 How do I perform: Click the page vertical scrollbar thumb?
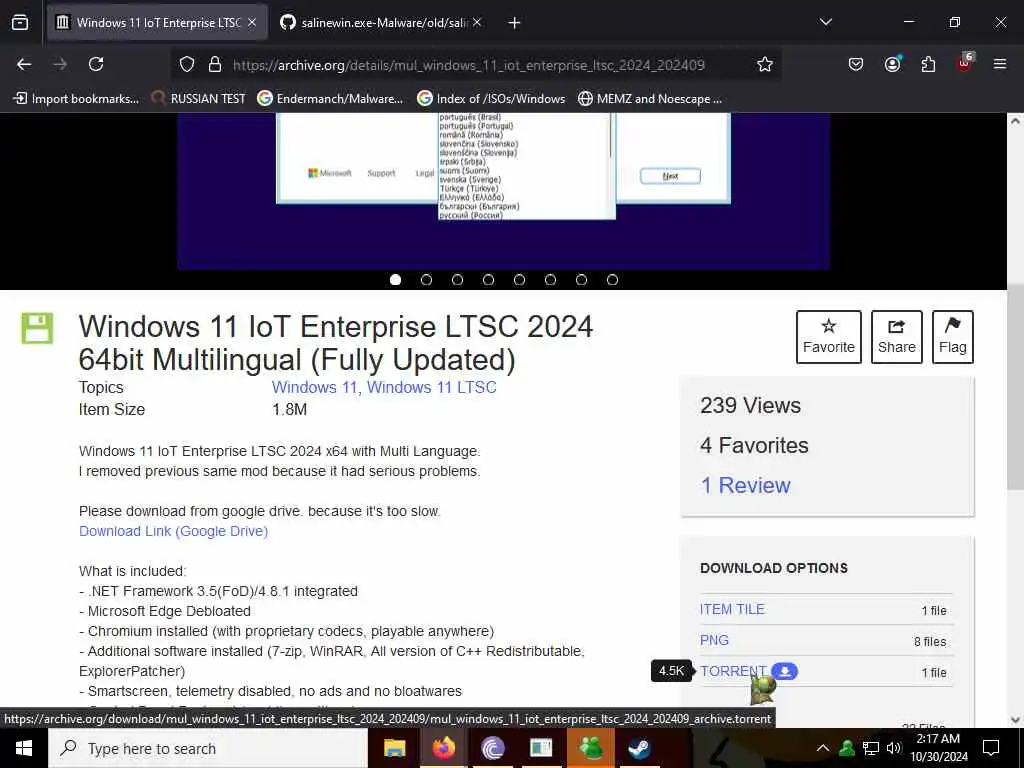pyautogui.click(x=1015, y=387)
